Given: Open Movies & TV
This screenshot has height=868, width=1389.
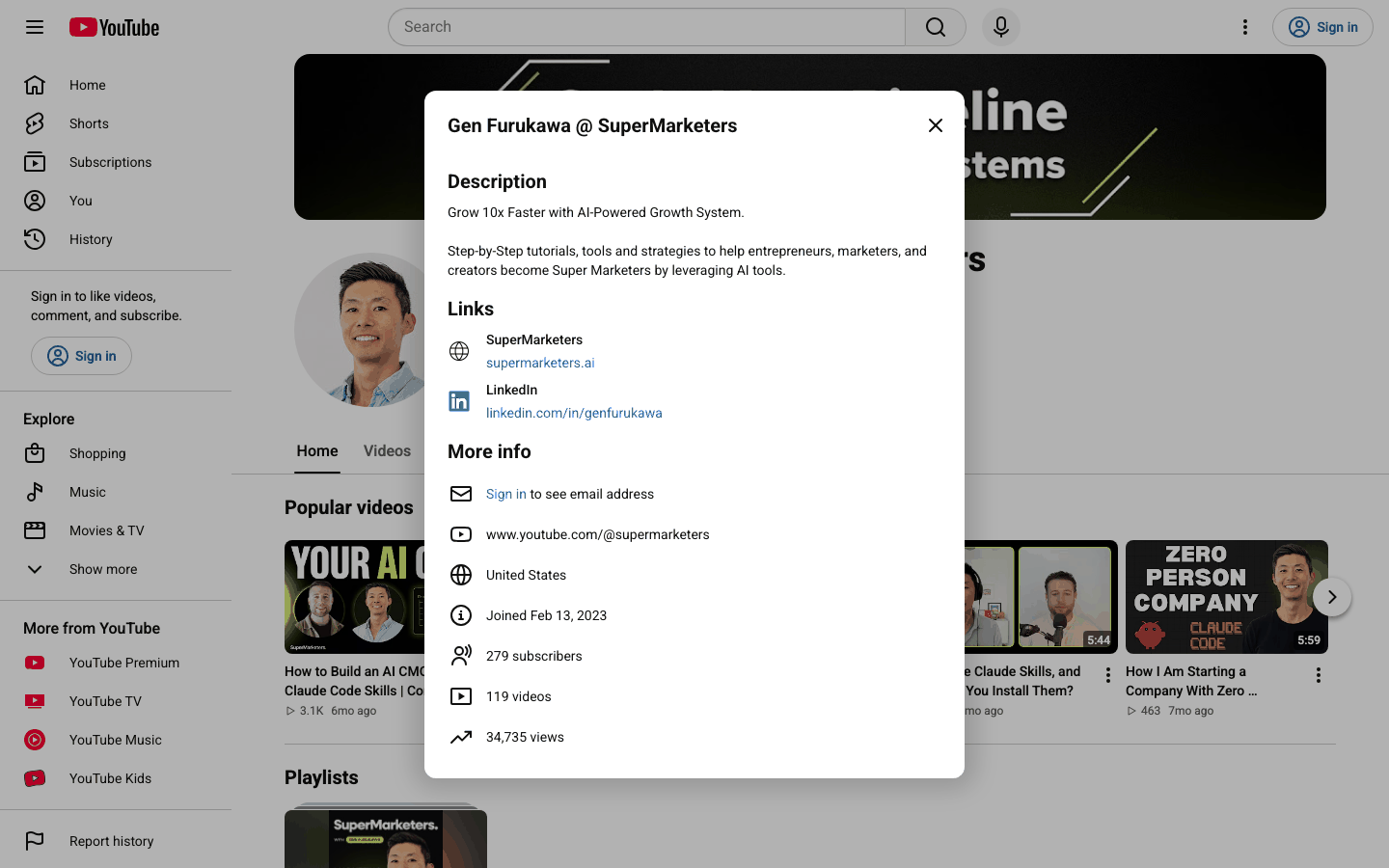Looking at the screenshot, I should (116, 530).
